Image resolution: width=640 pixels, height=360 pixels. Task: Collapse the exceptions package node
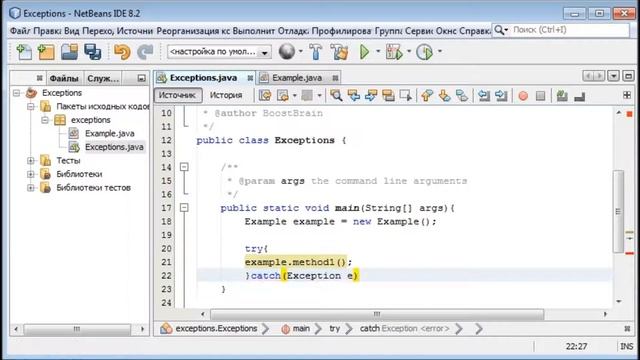(x=45, y=120)
